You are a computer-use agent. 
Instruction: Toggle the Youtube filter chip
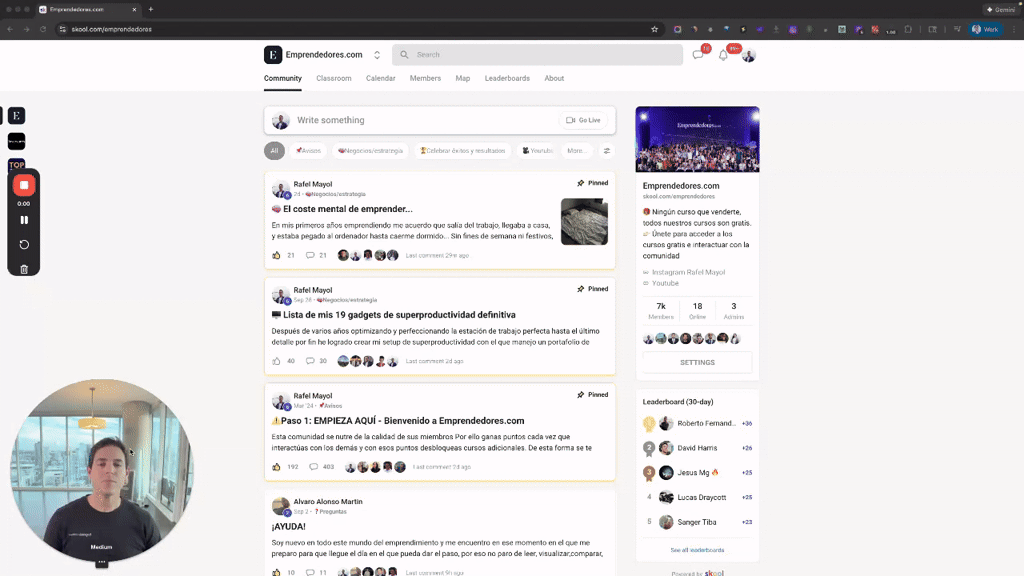537,150
